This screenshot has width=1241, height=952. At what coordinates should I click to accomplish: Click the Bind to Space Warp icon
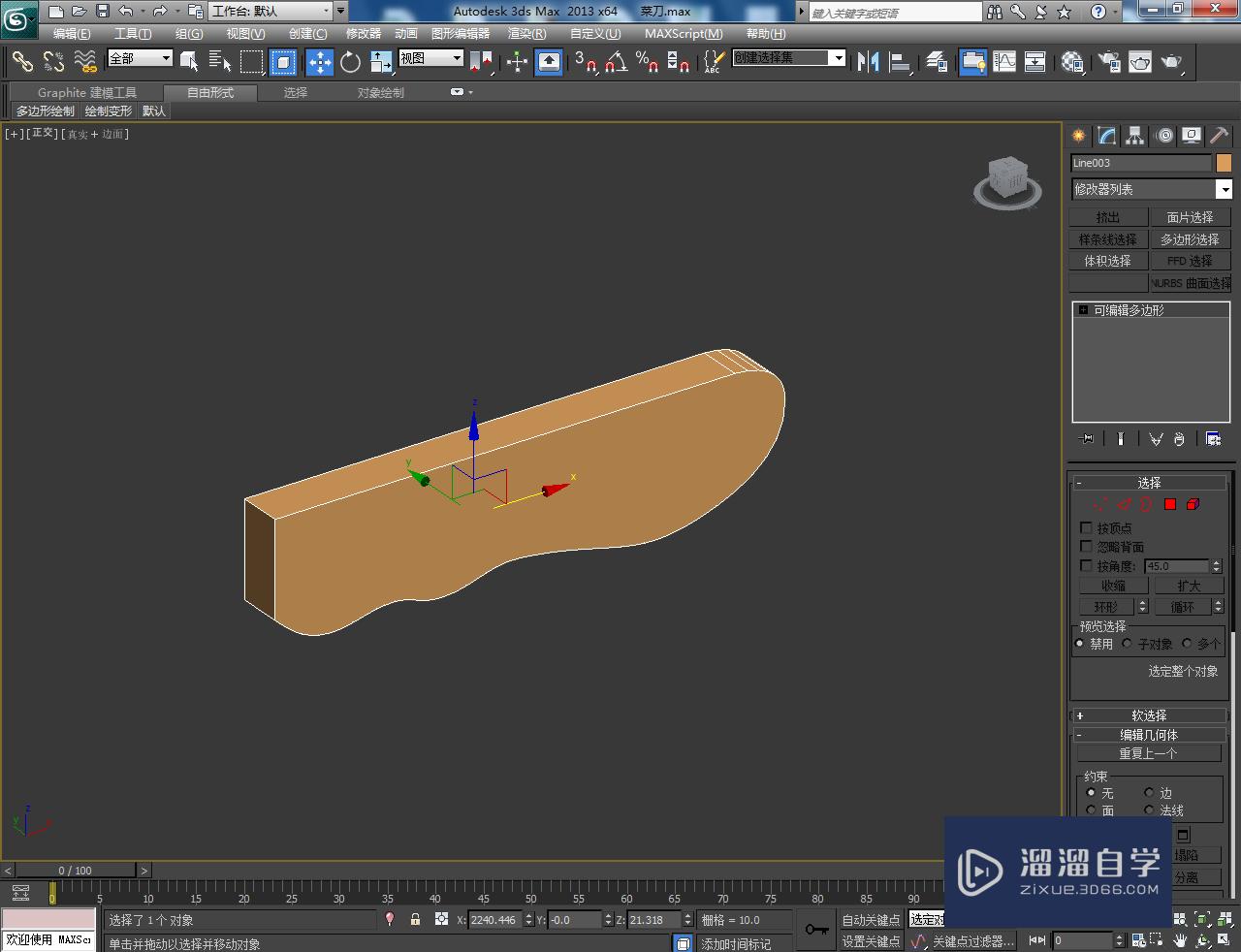point(85,62)
